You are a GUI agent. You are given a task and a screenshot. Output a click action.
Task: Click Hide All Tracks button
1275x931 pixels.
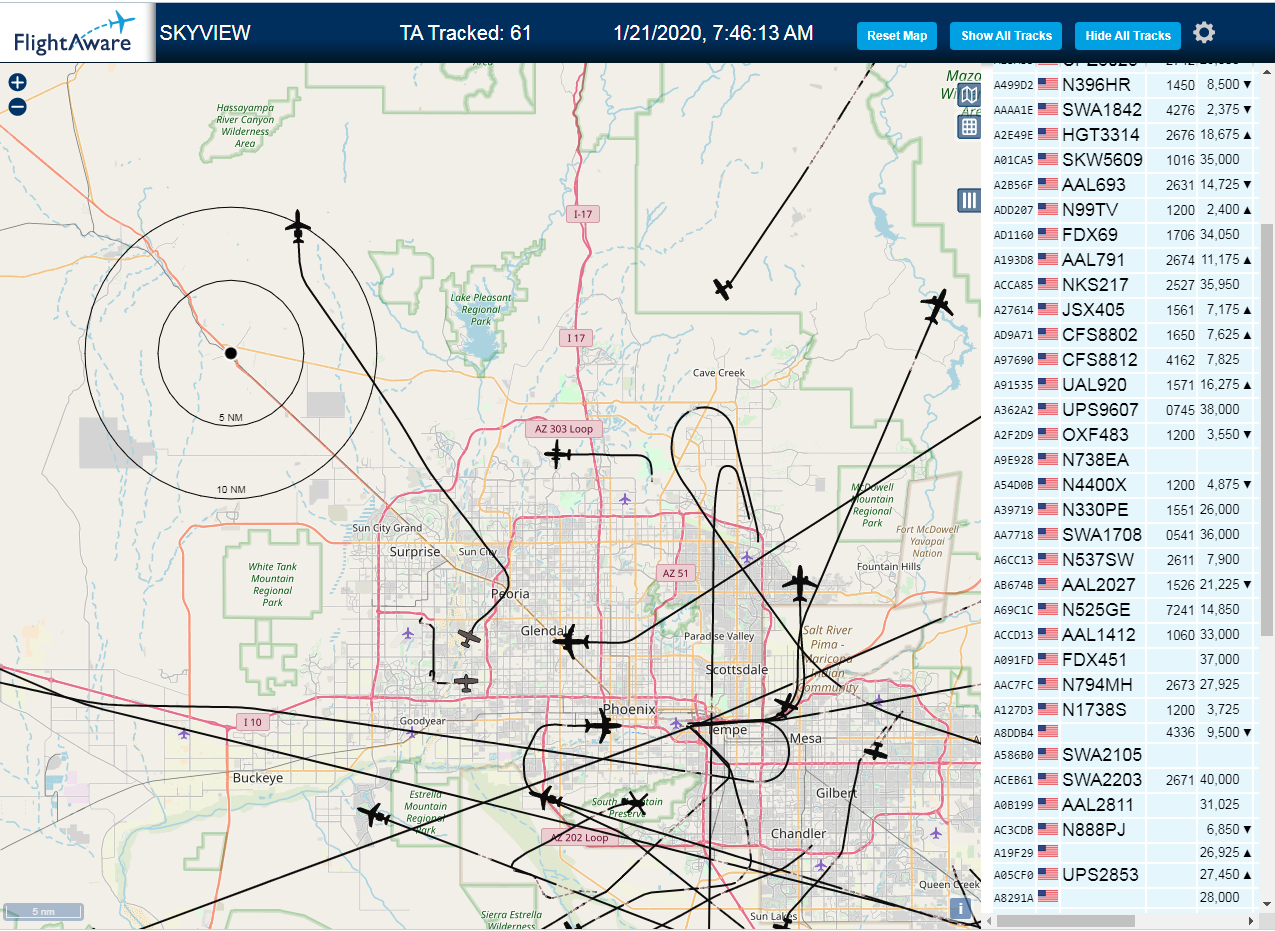point(1128,35)
